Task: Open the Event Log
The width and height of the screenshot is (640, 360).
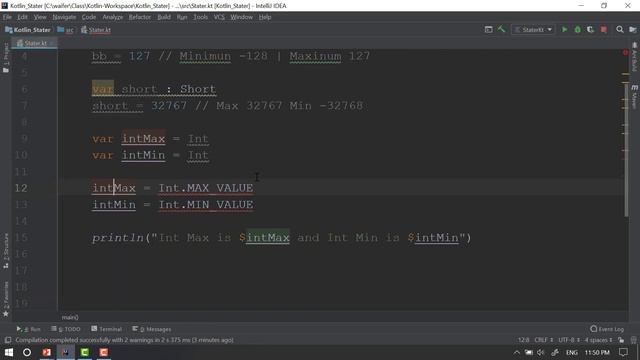Action: pos(607,329)
